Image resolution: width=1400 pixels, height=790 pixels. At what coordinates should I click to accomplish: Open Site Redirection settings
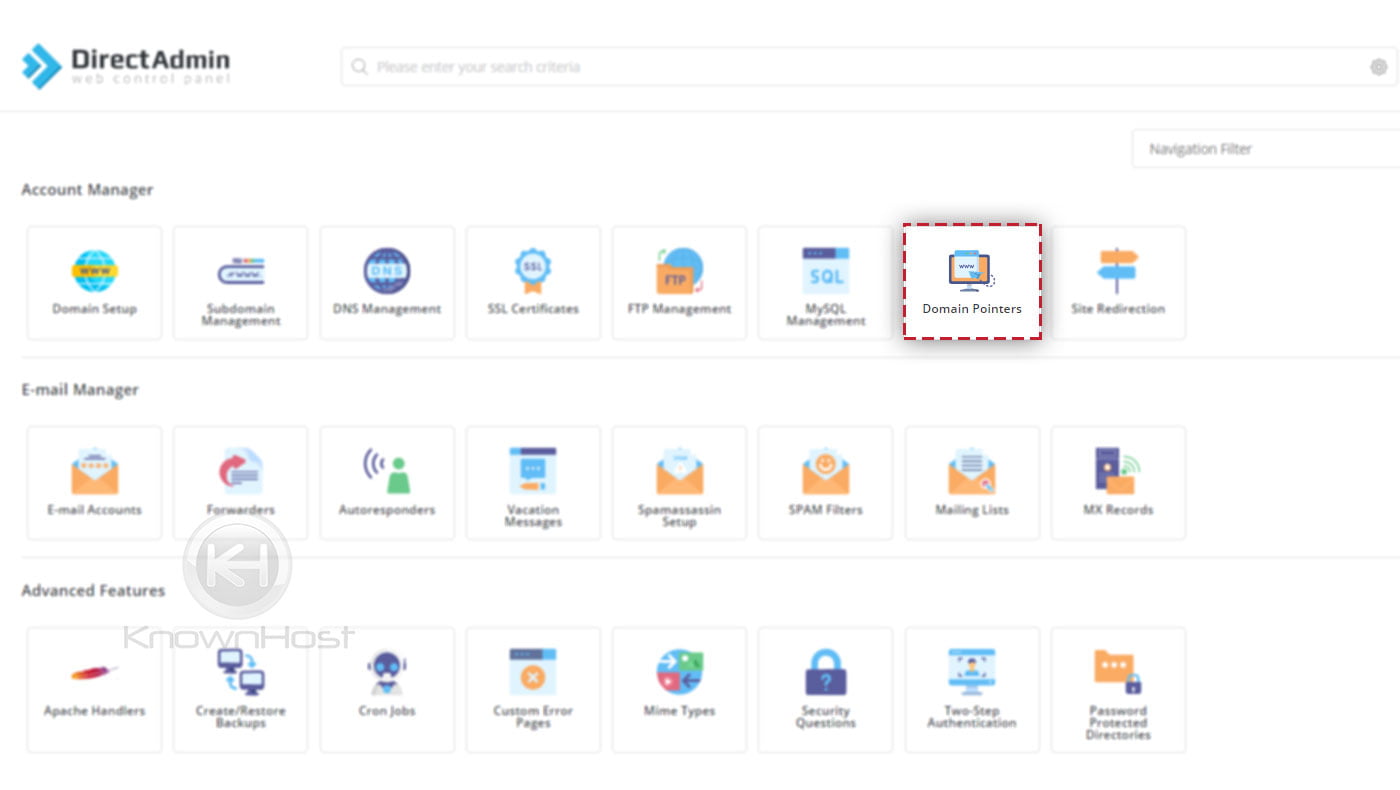tap(1117, 283)
